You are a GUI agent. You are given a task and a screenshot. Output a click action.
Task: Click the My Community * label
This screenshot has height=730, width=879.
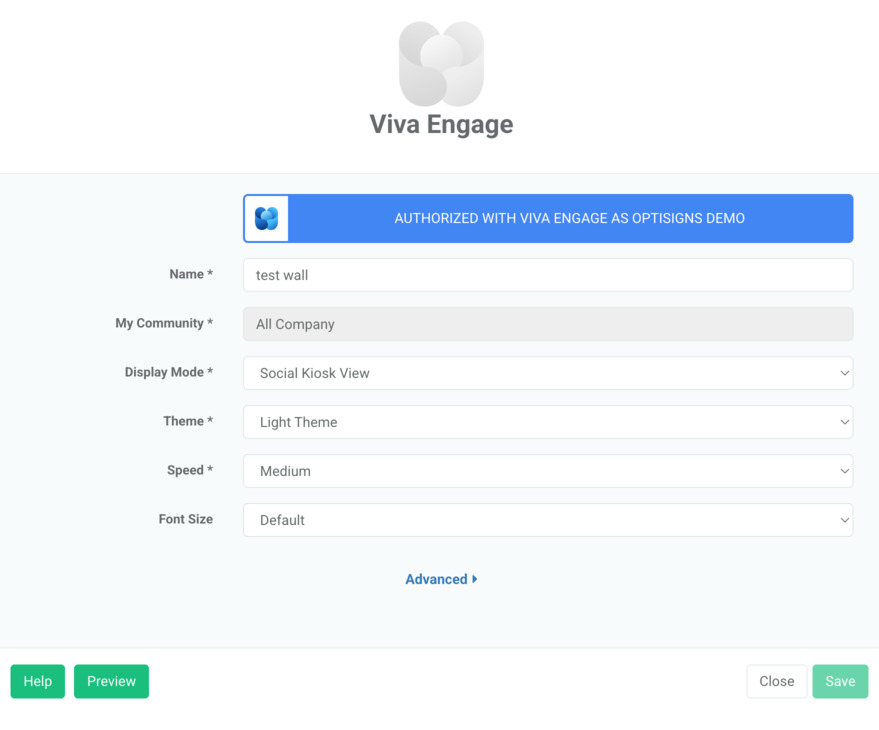click(164, 323)
